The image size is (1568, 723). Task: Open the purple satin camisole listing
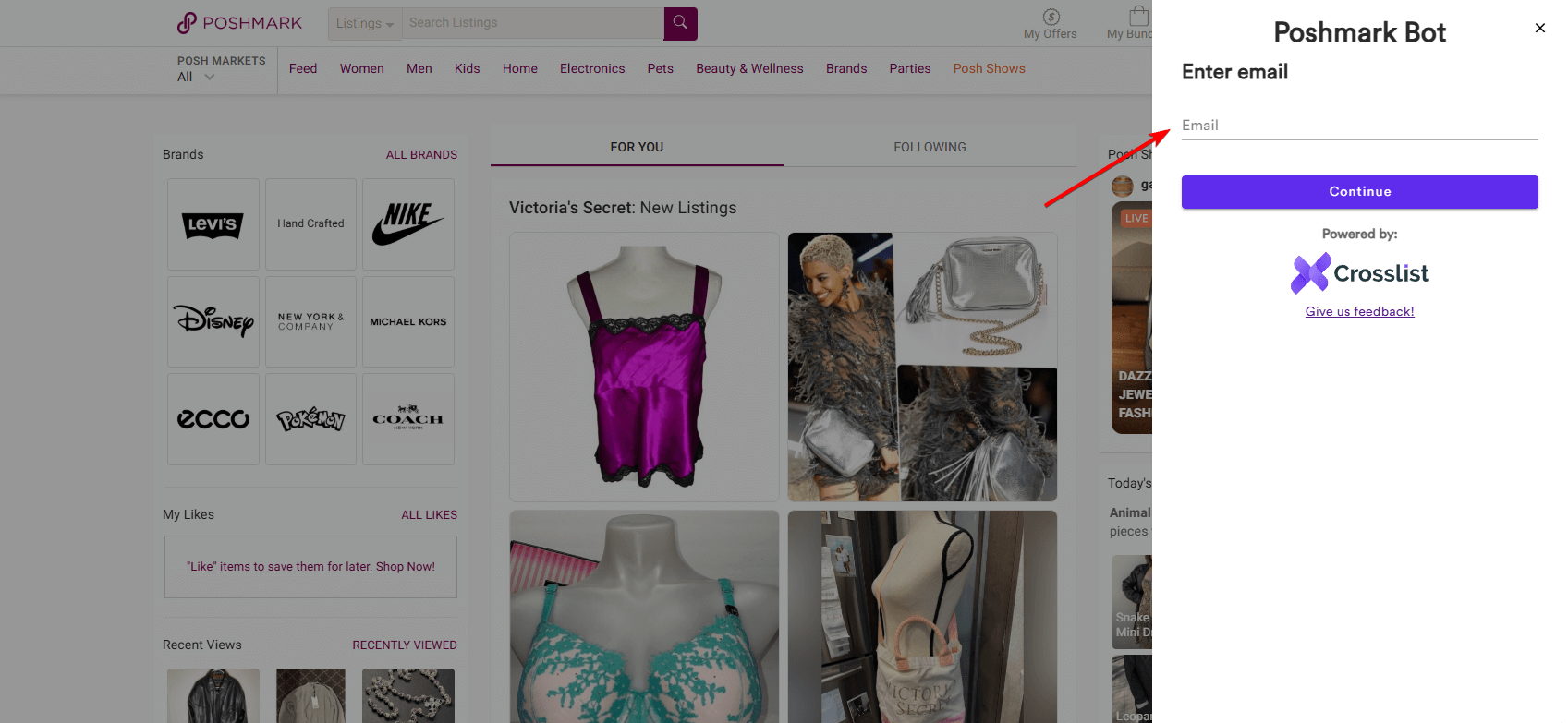tap(644, 367)
